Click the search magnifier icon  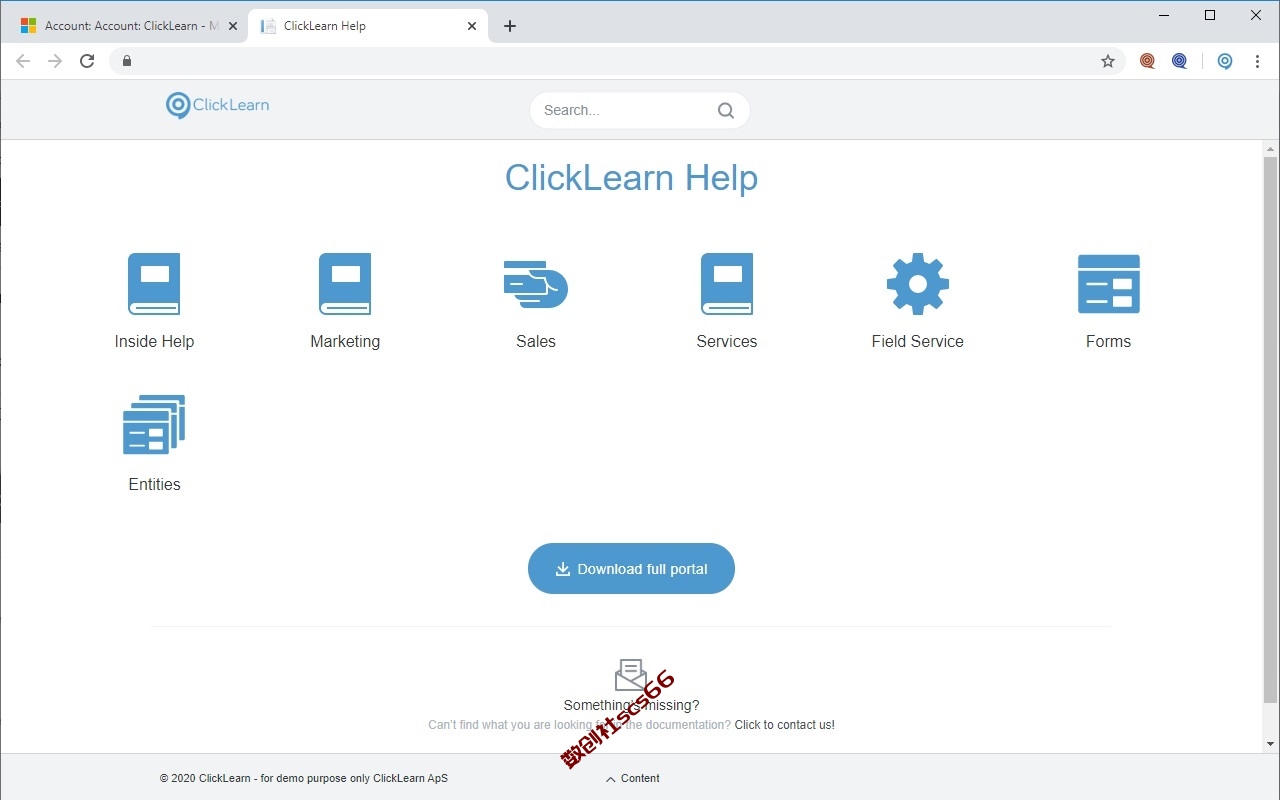click(726, 110)
